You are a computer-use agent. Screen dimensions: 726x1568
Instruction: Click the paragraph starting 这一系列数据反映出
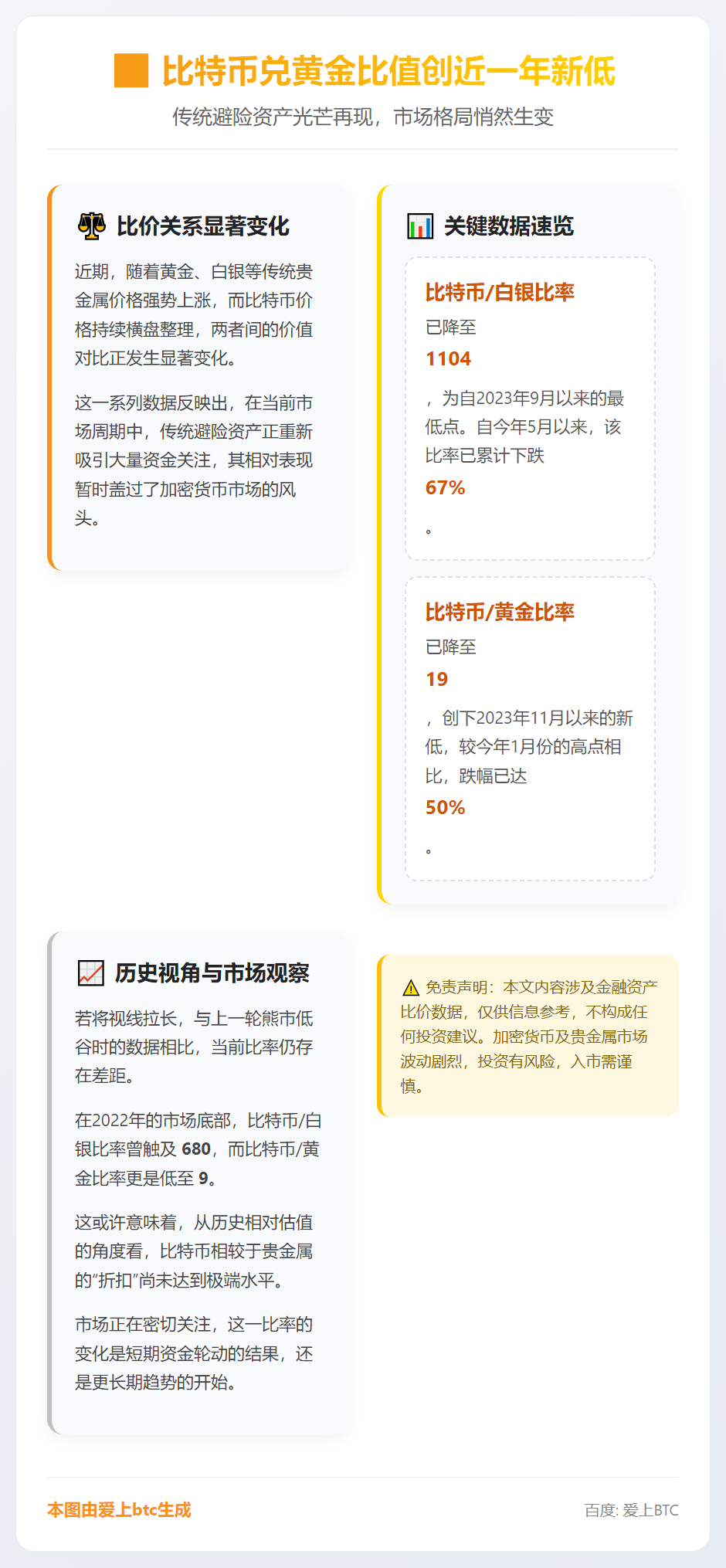click(x=195, y=460)
